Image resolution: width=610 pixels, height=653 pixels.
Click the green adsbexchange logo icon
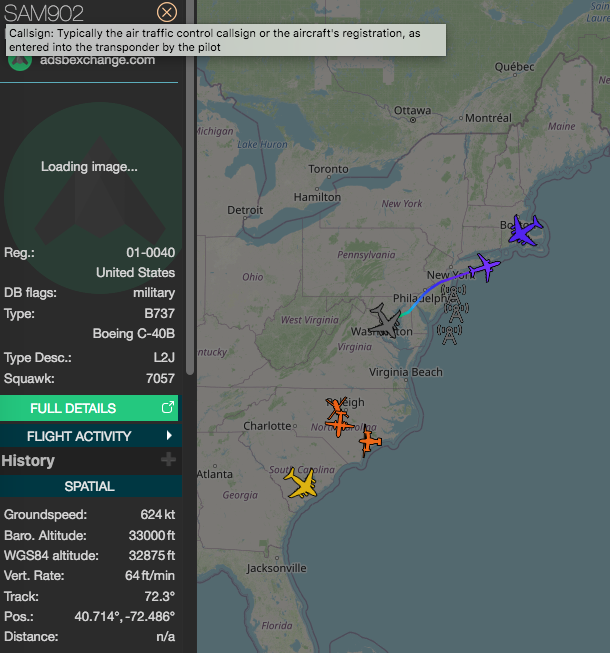click(x=20, y=62)
